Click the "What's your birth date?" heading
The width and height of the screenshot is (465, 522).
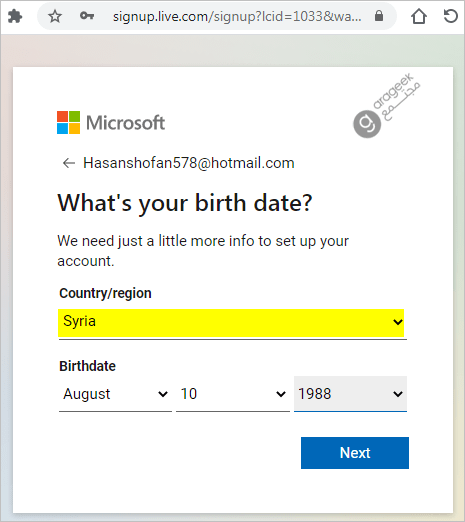coord(185,203)
